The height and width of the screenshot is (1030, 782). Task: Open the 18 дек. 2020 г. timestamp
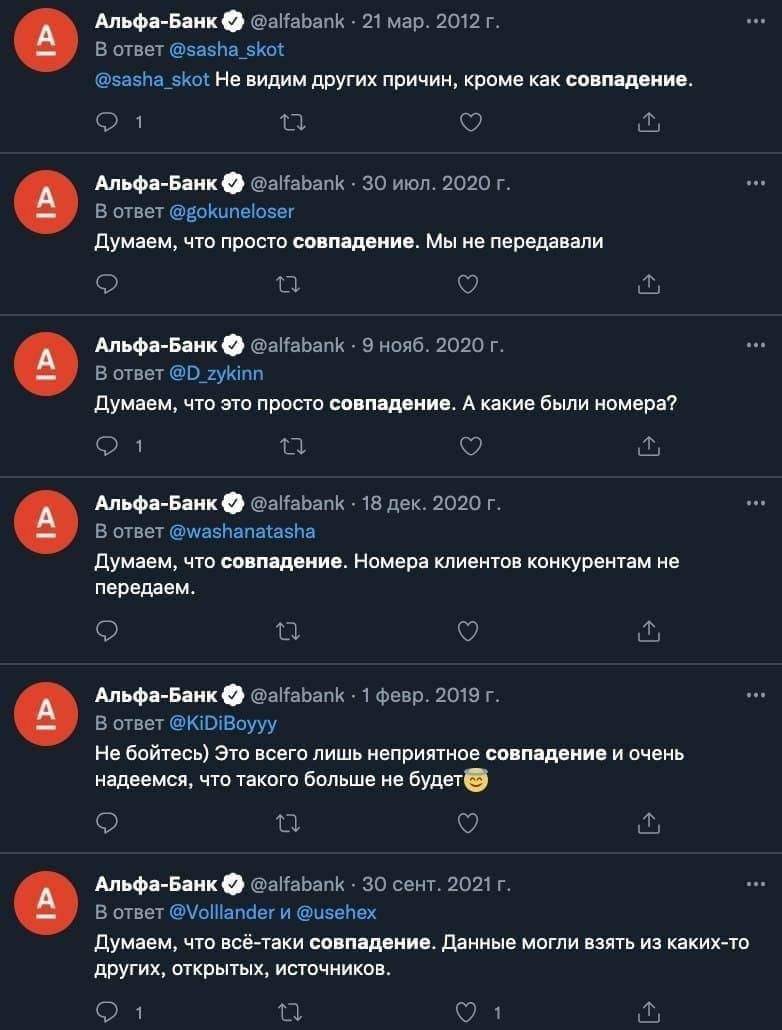tap(431, 503)
